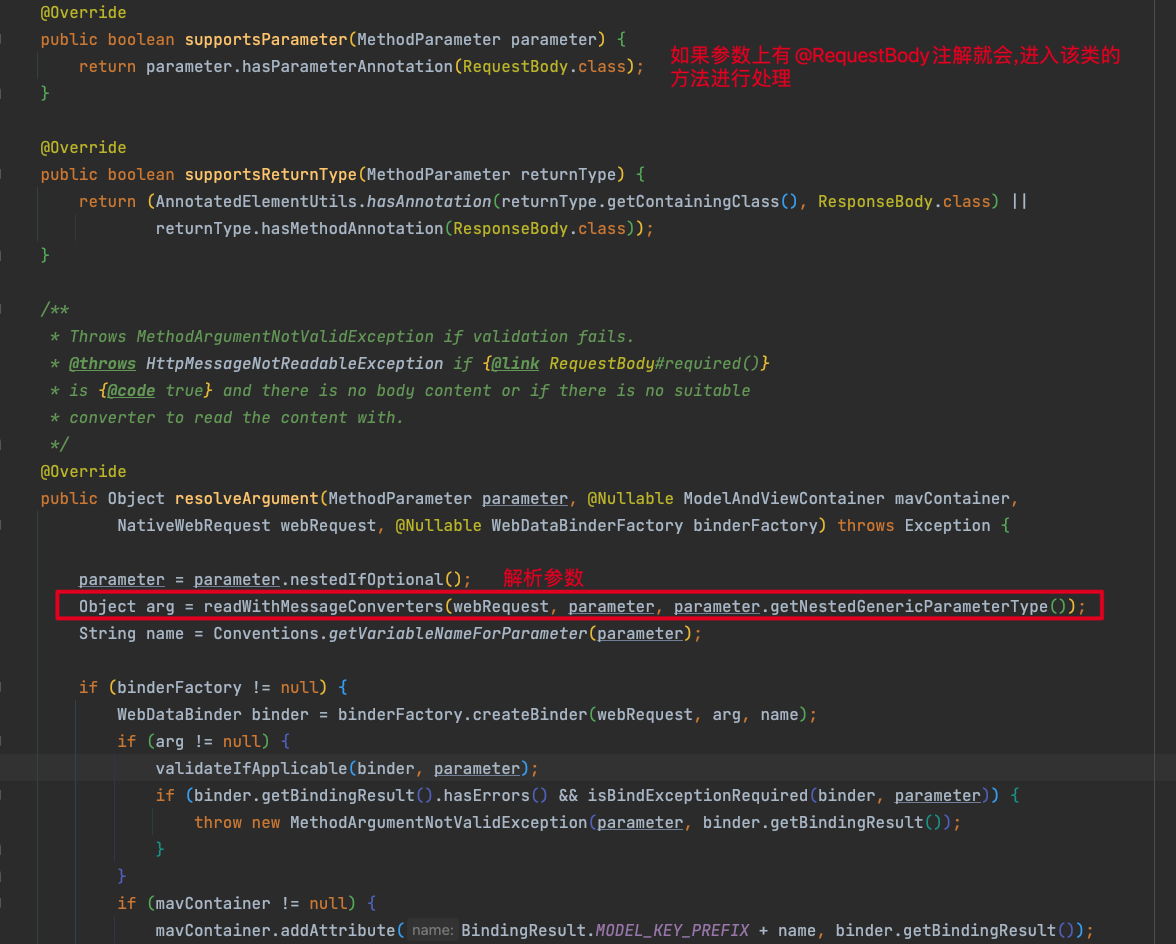This screenshot has width=1176, height=944.
Task: Click the 'binderFactory != null' condition
Action: (218, 688)
